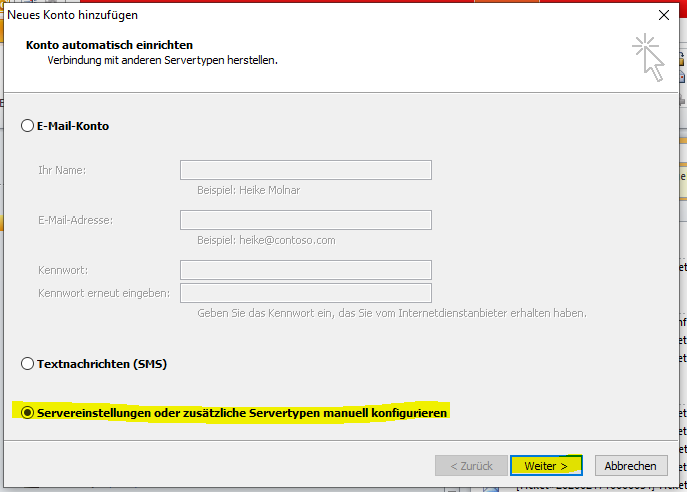Click the Beispiel: heike@contoso.com hint text
Screen dimensions: 687x492
[266, 240]
